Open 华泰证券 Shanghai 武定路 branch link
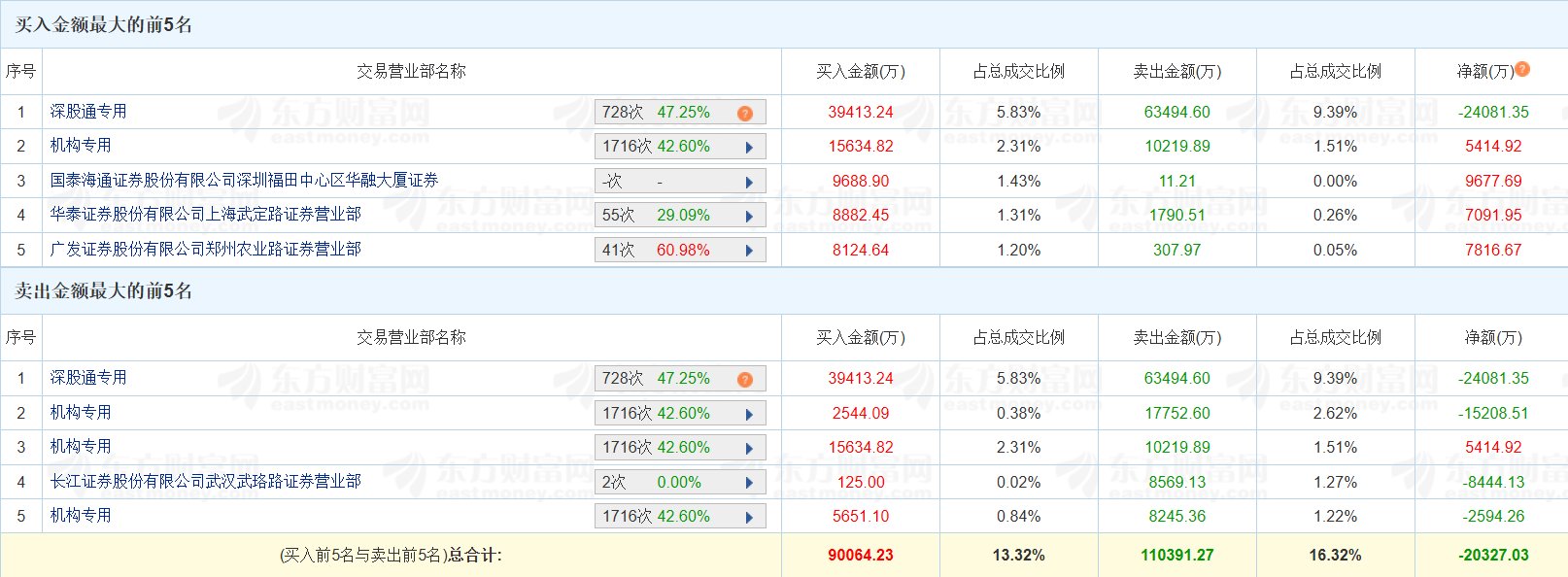This screenshot has width=1568, height=577. (x=205, y=215)
